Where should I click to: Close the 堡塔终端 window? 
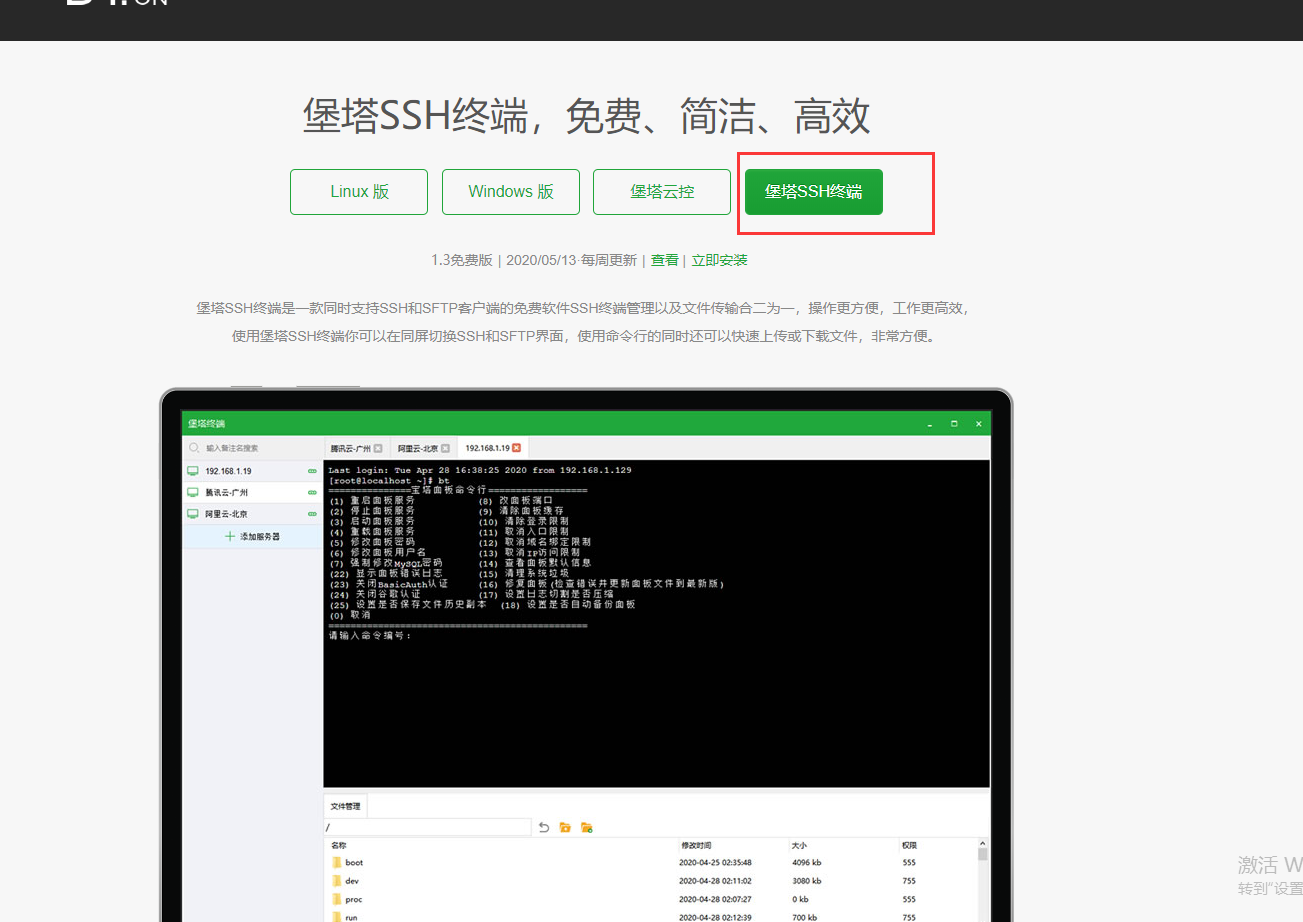[x=978, y=423]
